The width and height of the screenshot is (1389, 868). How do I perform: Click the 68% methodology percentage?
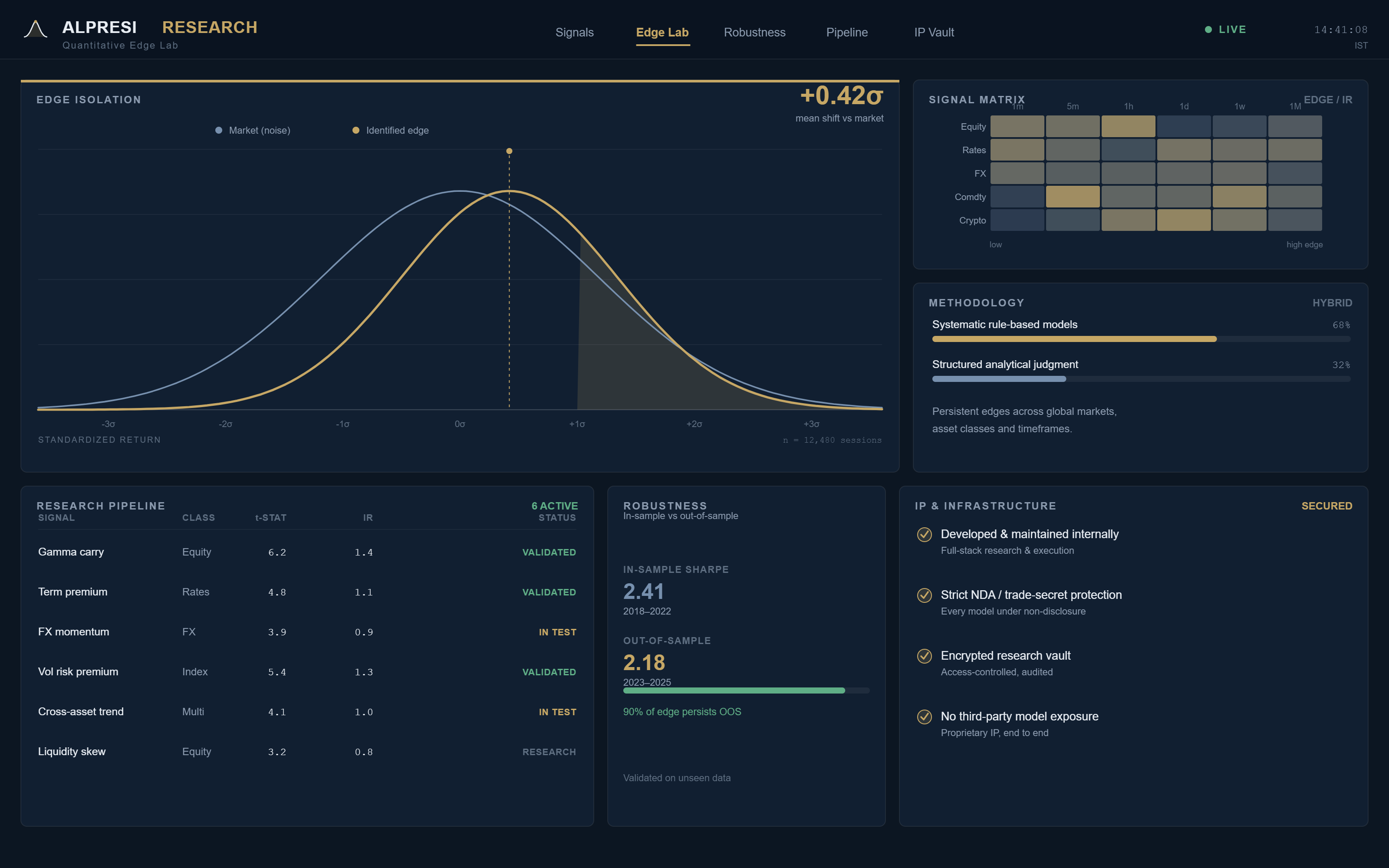click(1341, 325)
